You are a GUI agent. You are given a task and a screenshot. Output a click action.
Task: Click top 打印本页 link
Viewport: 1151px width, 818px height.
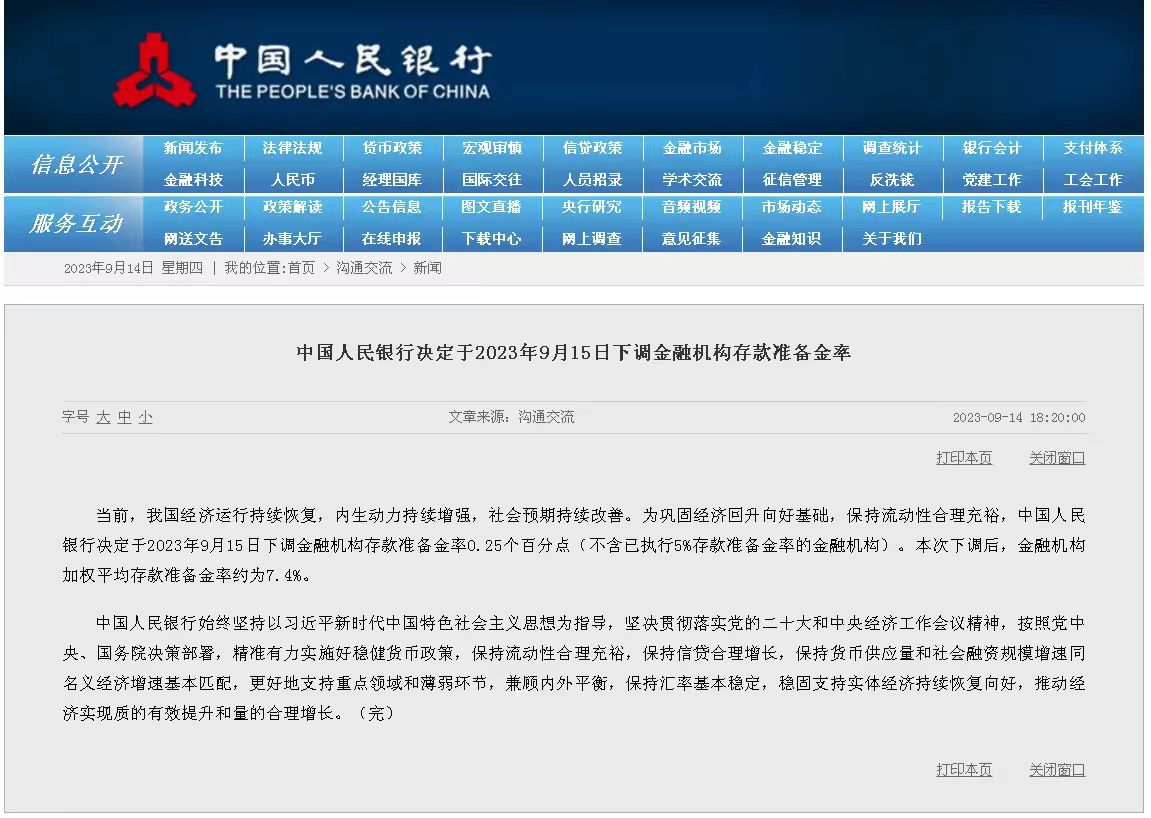tap(964, 458)
